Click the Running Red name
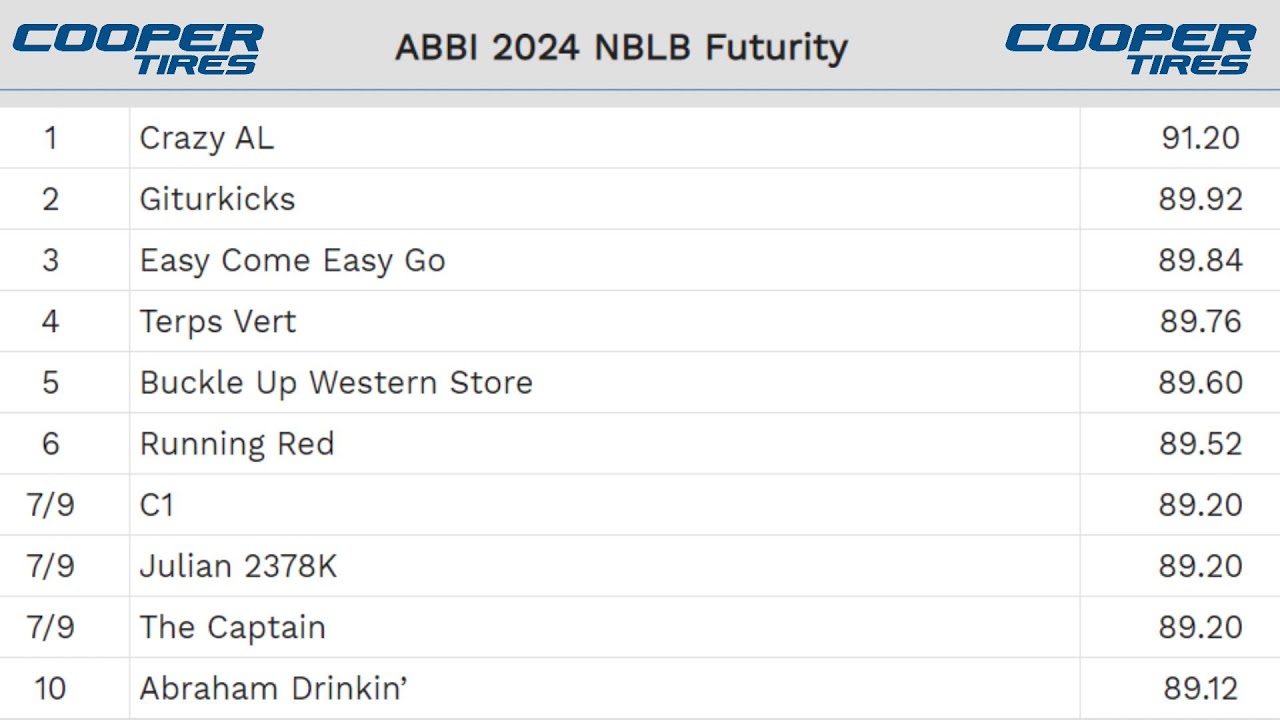Image resolution: width=1280 pixels, height=720 pixels. tap(237, 444)
